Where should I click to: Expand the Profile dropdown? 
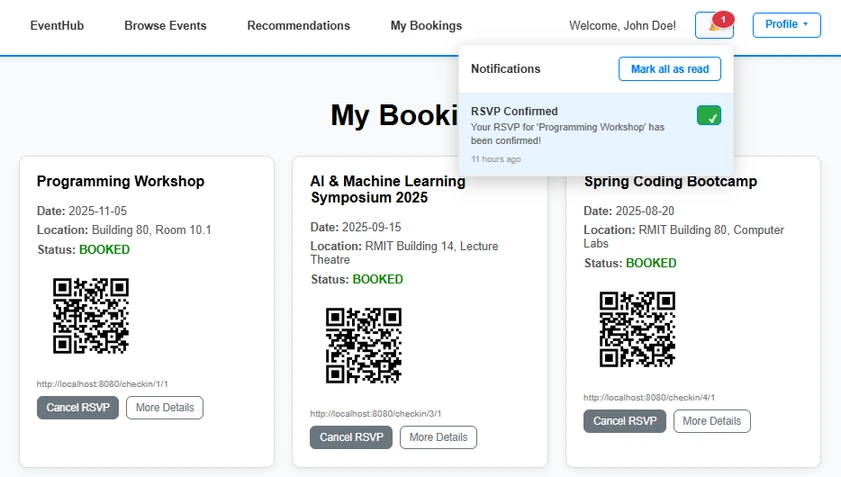(786, 25)
